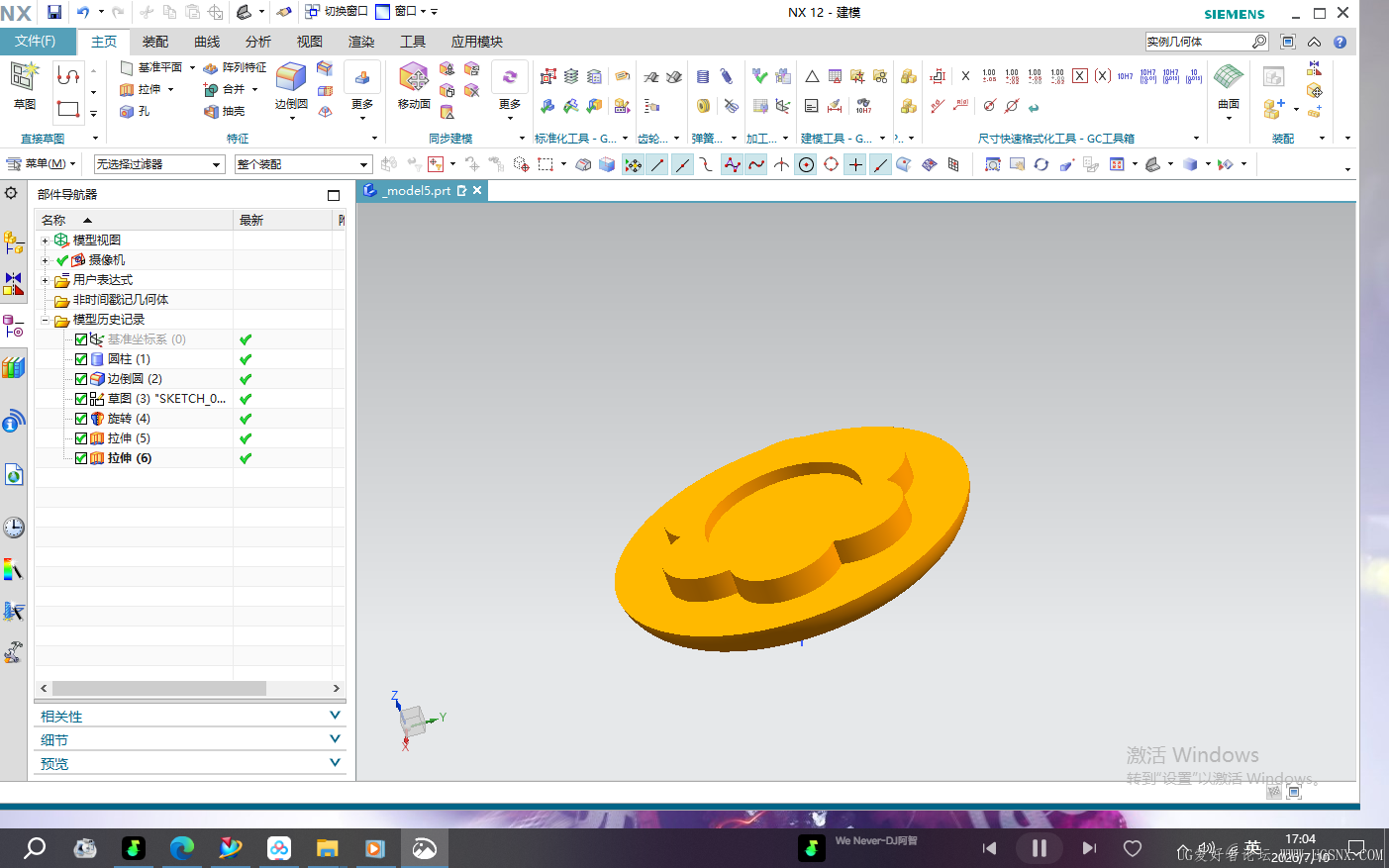Screen dimensions: 1389x868
Task: Toggle the 旋转 (4) feature checkbox
Action: (x=81, y=419)
